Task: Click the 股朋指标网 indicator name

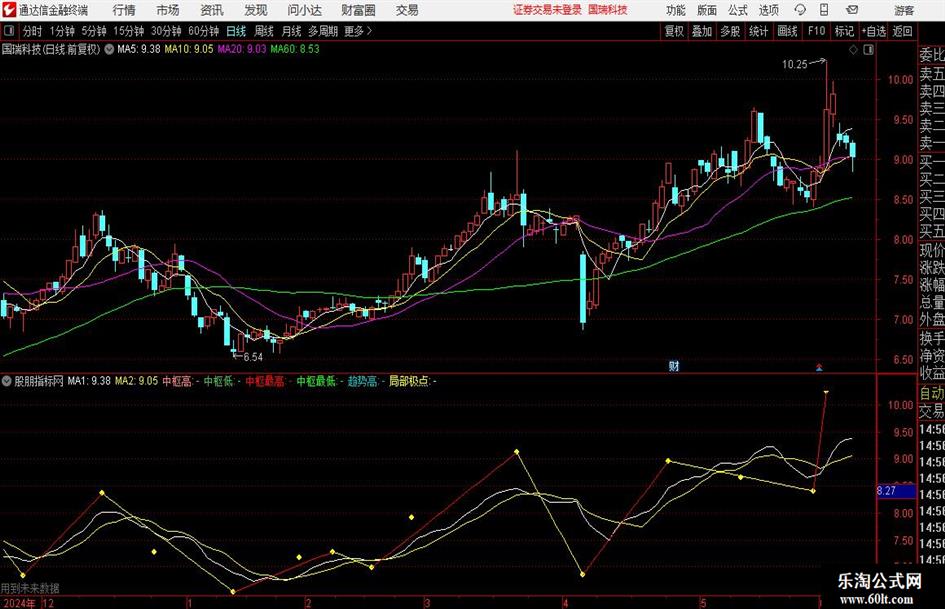Action: coord(39,381)
